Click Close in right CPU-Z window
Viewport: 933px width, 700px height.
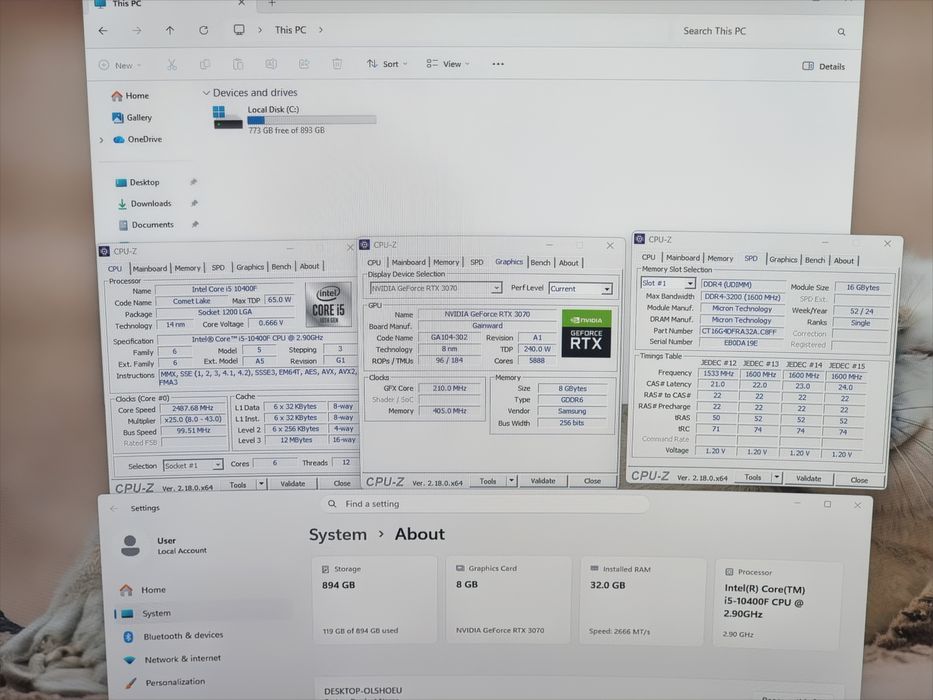click(x=859, y=480)
